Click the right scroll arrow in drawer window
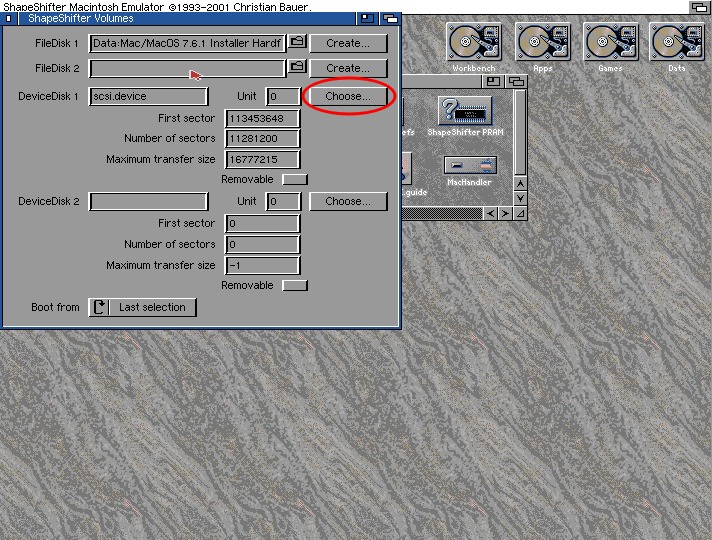The height and width of the screenshot is (540, 712). click(505, 213)
